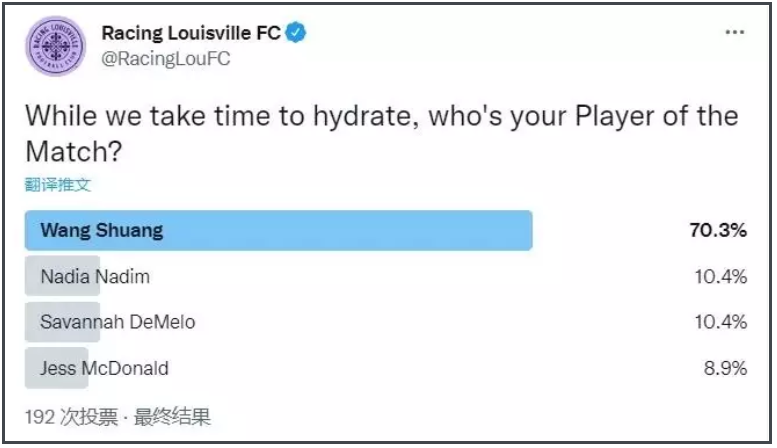The height and width of the screenshot is (448, 777).
Task: Click the gray Savannah DeMelo result bar
Action: tap(62, 322)
